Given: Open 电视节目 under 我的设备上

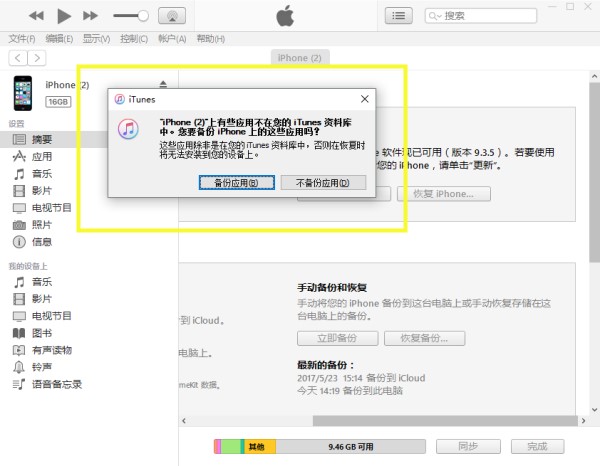Looking at the screenshot, I should (x=51, y=316).
